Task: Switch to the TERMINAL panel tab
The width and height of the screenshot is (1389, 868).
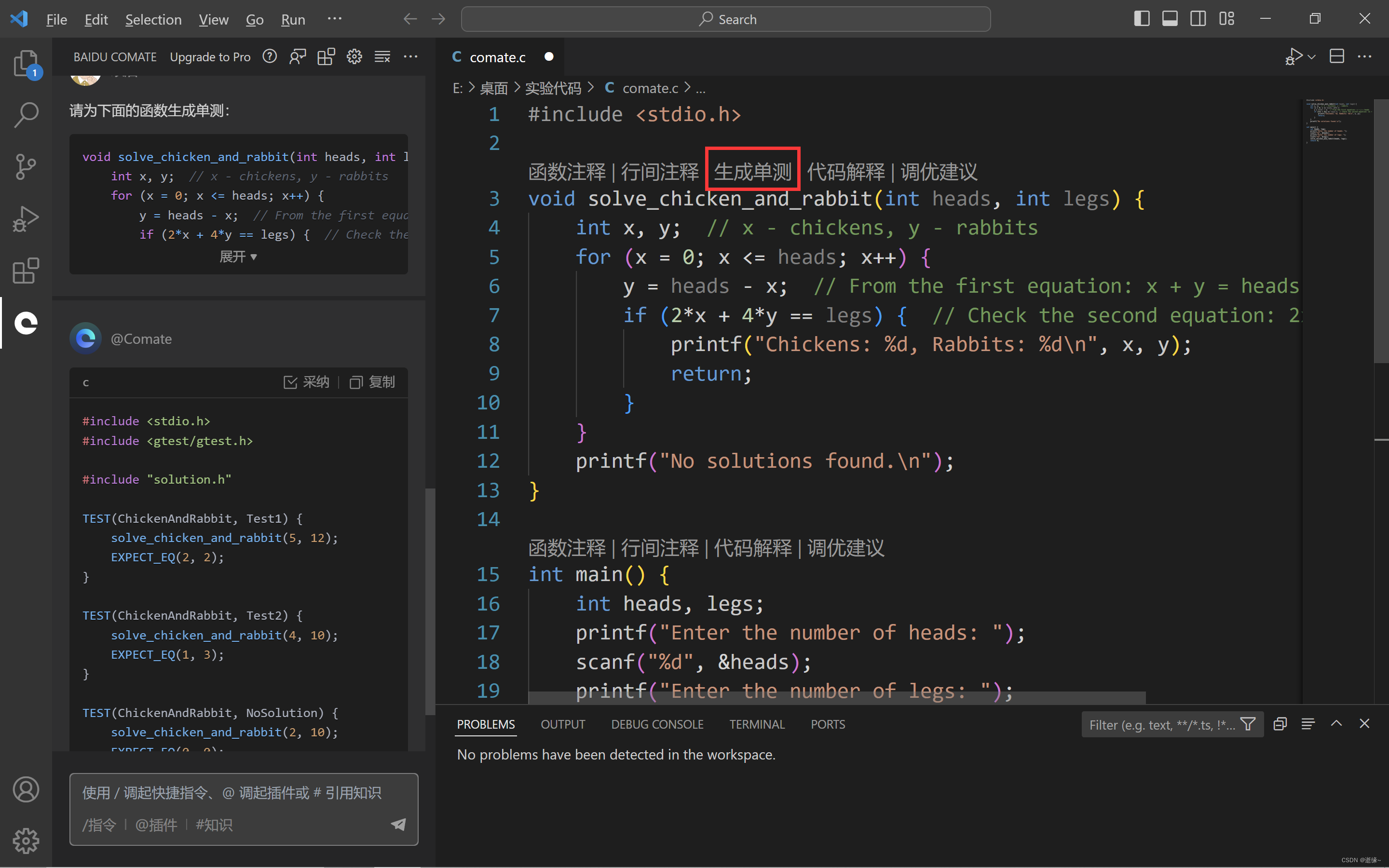Action: 757,724
